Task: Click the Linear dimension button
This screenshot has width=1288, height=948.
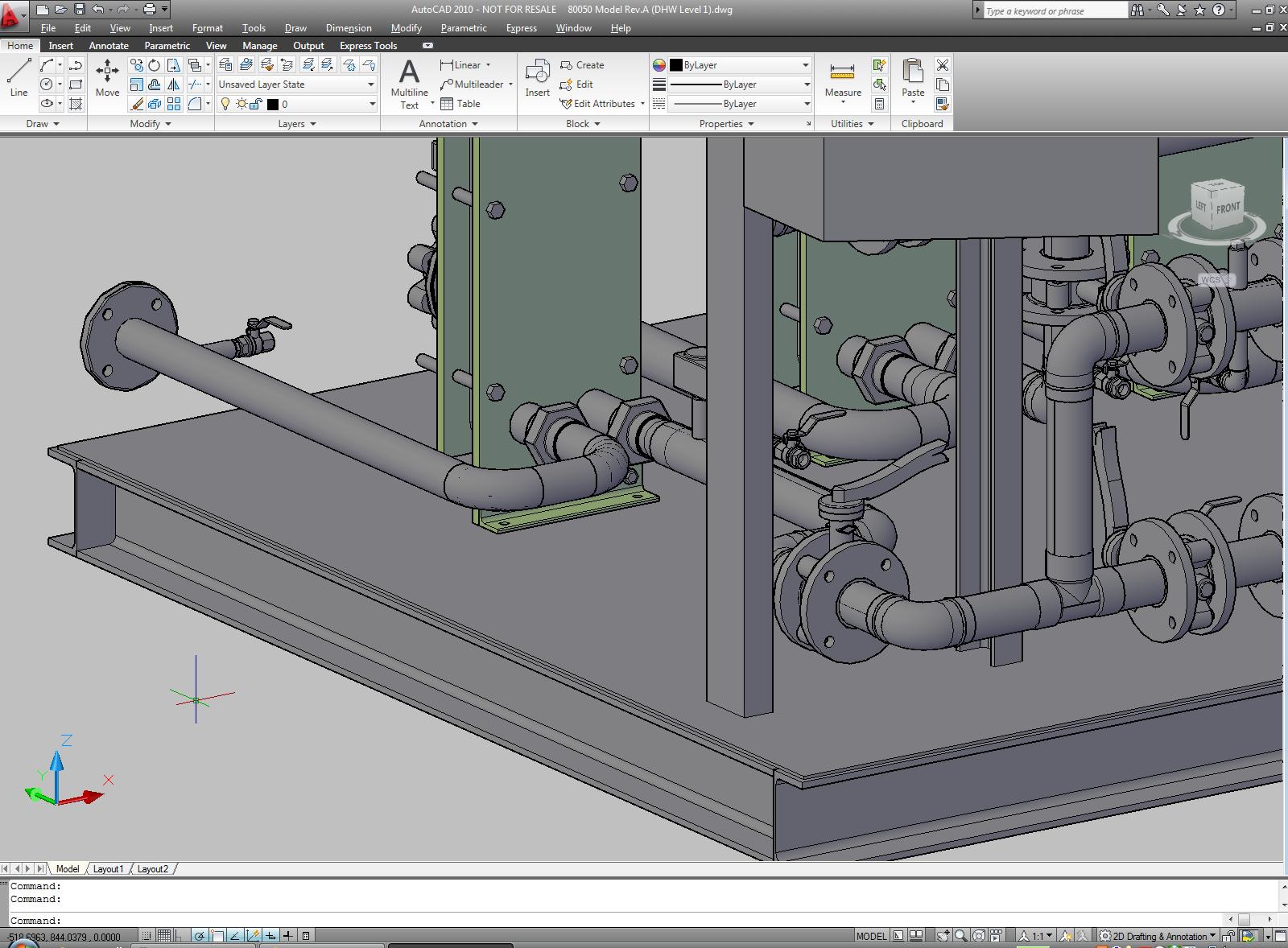Action: (x=461, y=65)
